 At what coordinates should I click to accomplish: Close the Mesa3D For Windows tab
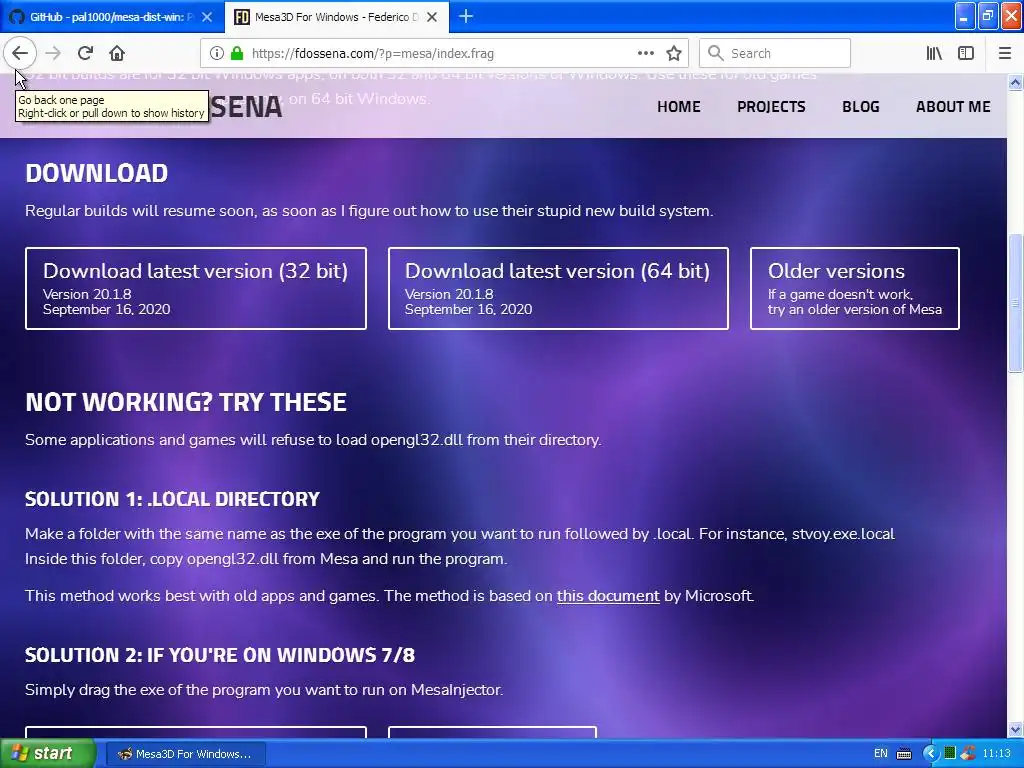pyautogui.click(x=432, y=17)
